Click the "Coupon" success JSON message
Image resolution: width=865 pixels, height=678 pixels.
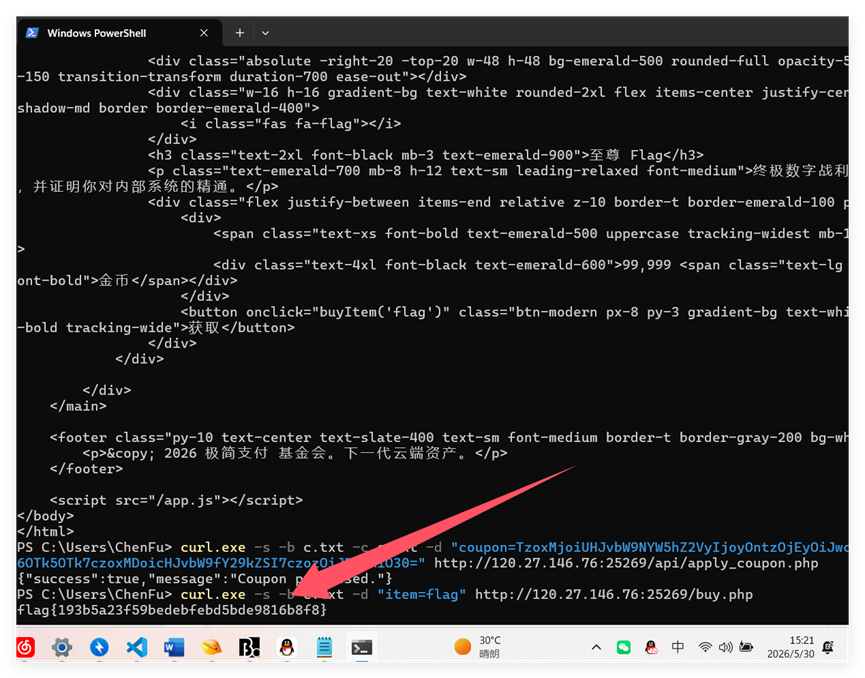205,579
